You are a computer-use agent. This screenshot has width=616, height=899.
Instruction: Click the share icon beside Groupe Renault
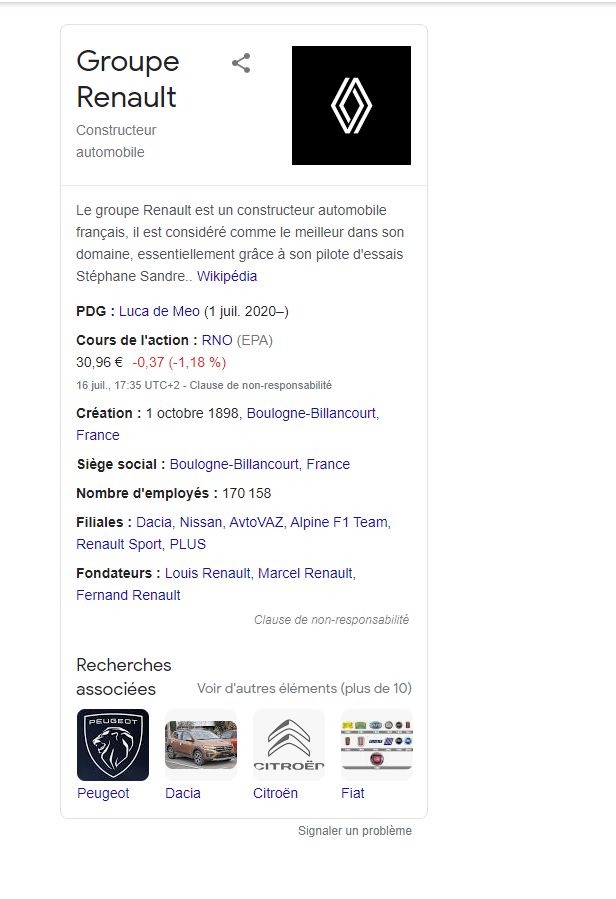(241, 63)
